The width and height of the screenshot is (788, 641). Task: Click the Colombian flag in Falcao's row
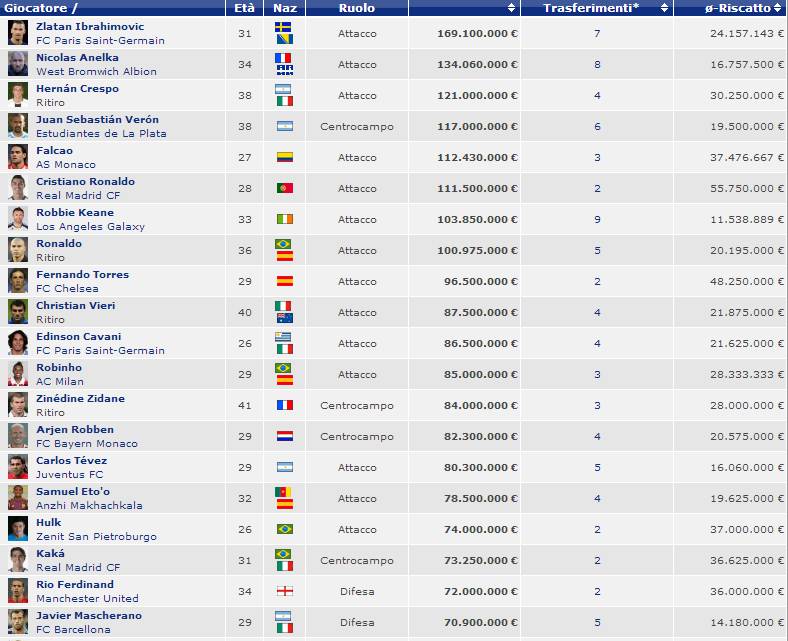point(284,157)
